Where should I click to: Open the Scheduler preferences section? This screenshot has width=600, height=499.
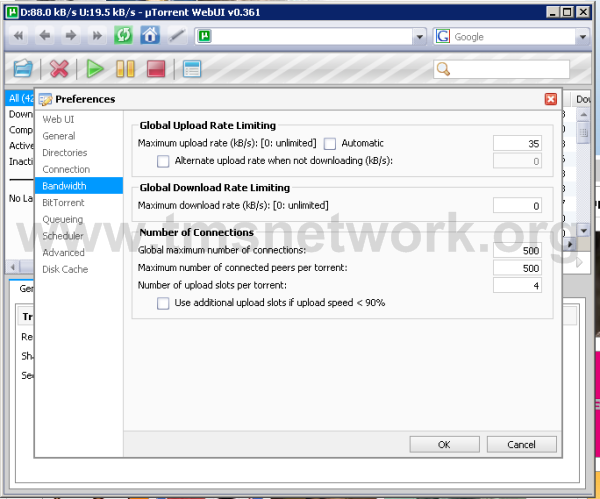click(79, 236)
